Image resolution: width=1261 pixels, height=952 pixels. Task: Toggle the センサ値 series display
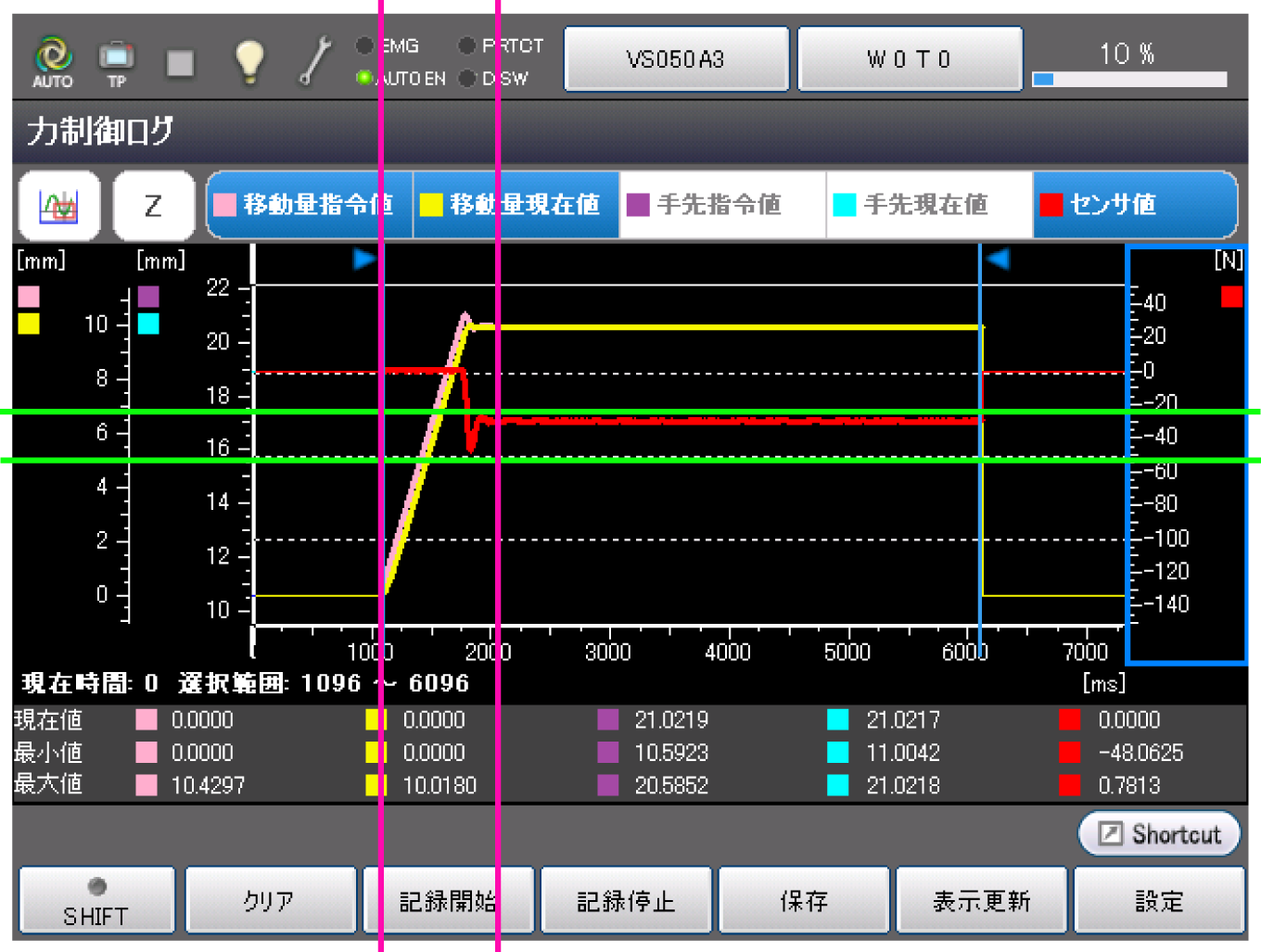point(1134,205)
